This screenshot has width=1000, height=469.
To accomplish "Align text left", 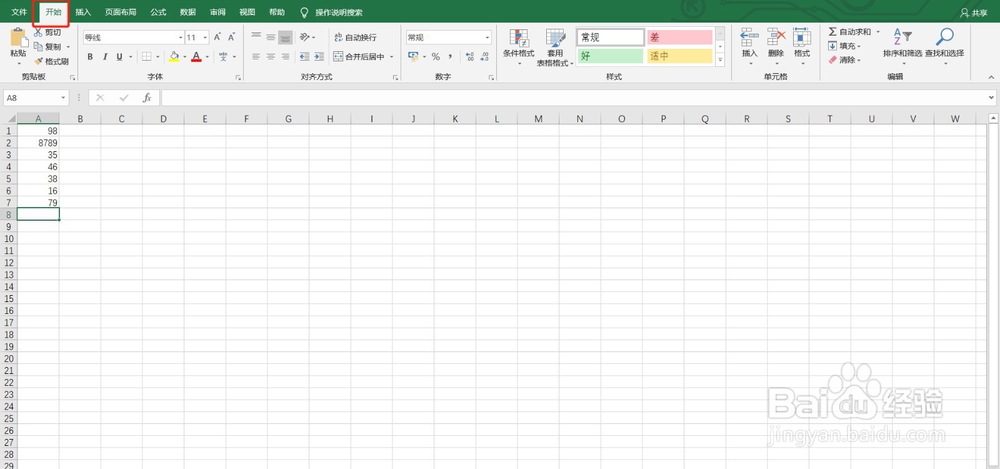I will coord(256,57).
